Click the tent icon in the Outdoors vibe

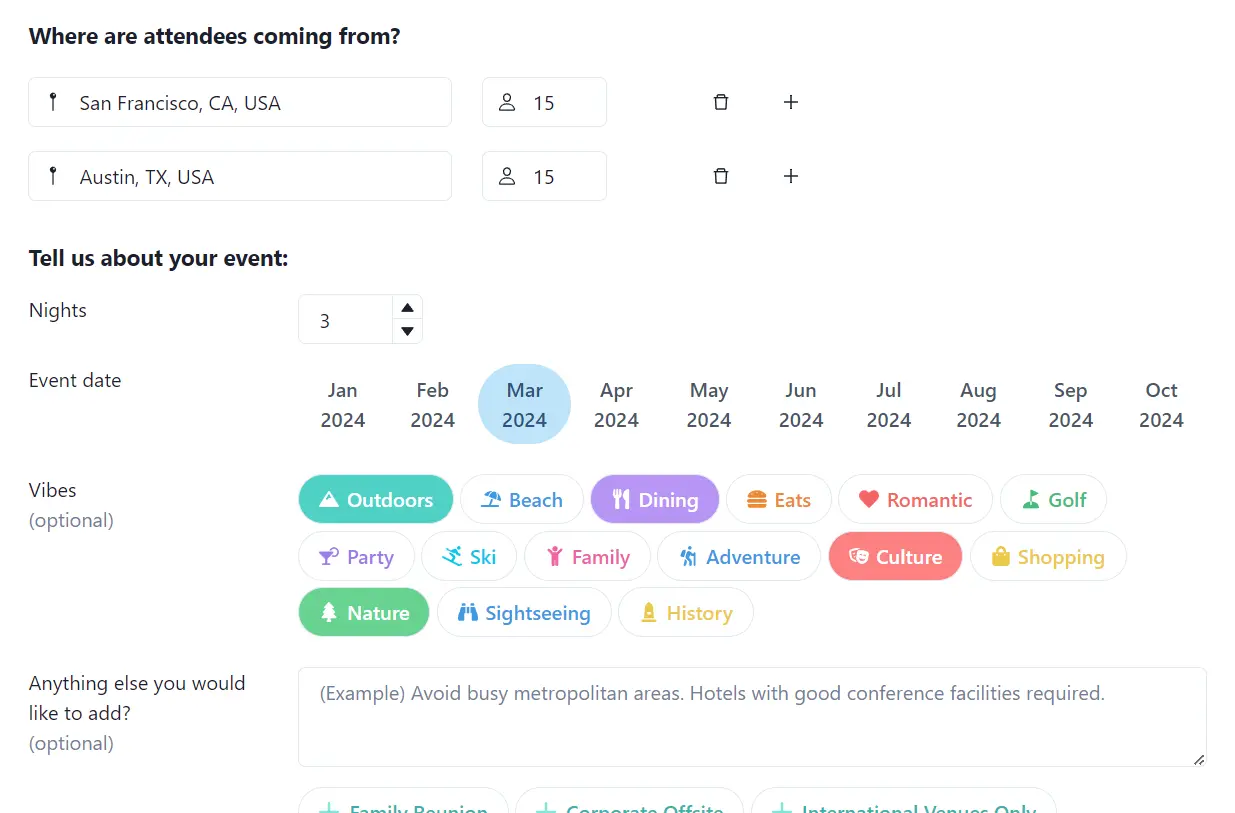point(329,498)
